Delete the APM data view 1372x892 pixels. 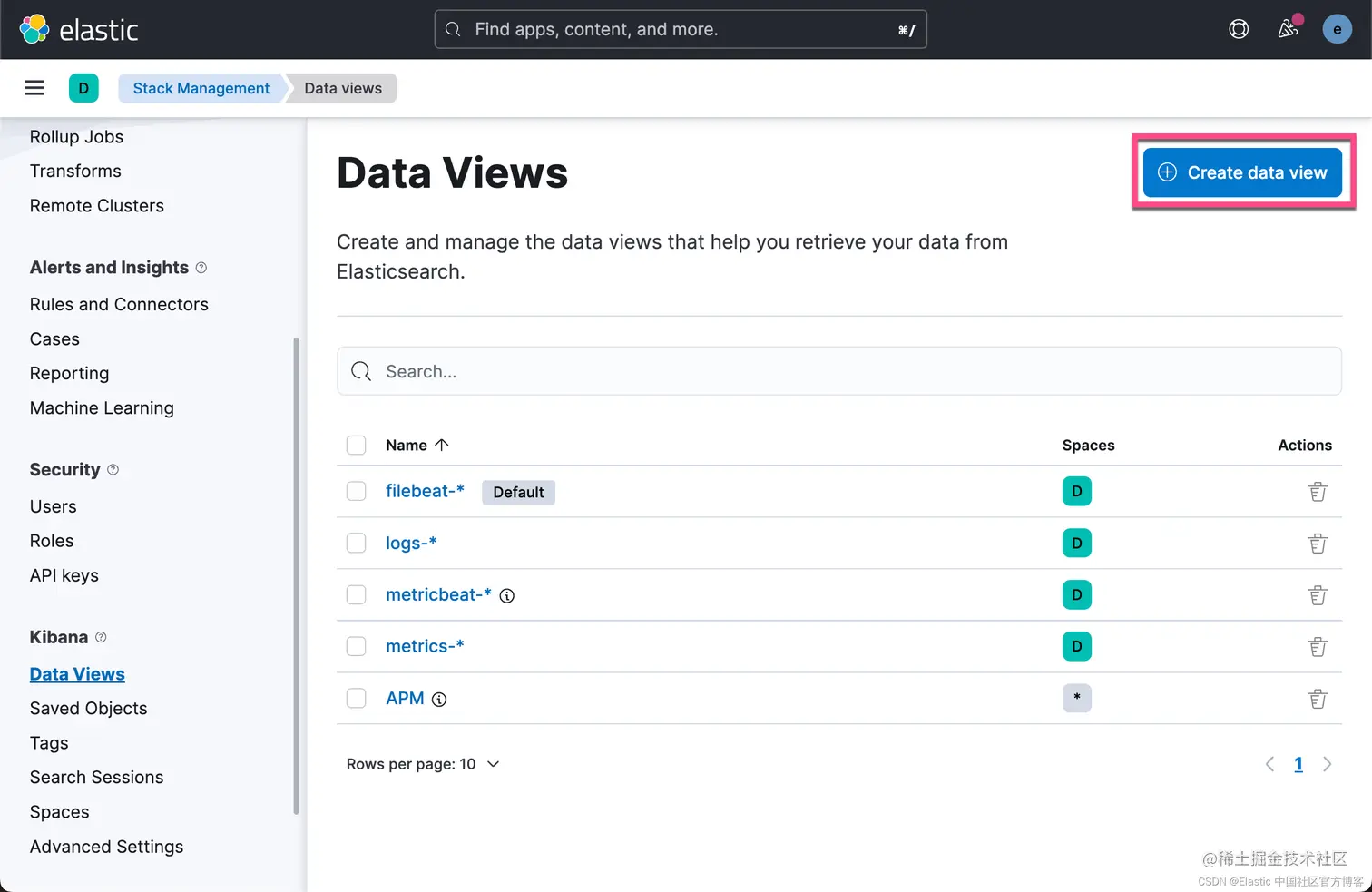coord(1318,699)
